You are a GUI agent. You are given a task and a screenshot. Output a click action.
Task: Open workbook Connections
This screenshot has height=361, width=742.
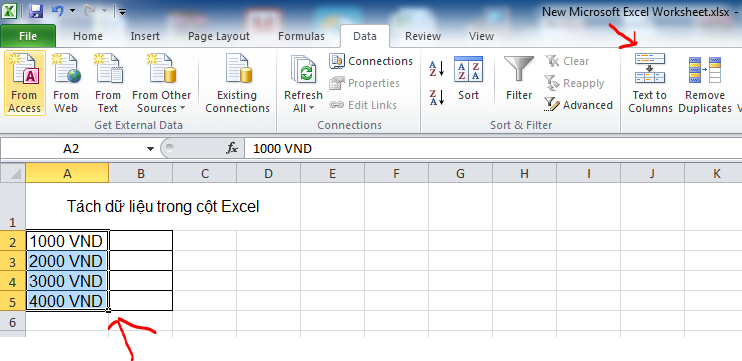click(x=371, y=61)
